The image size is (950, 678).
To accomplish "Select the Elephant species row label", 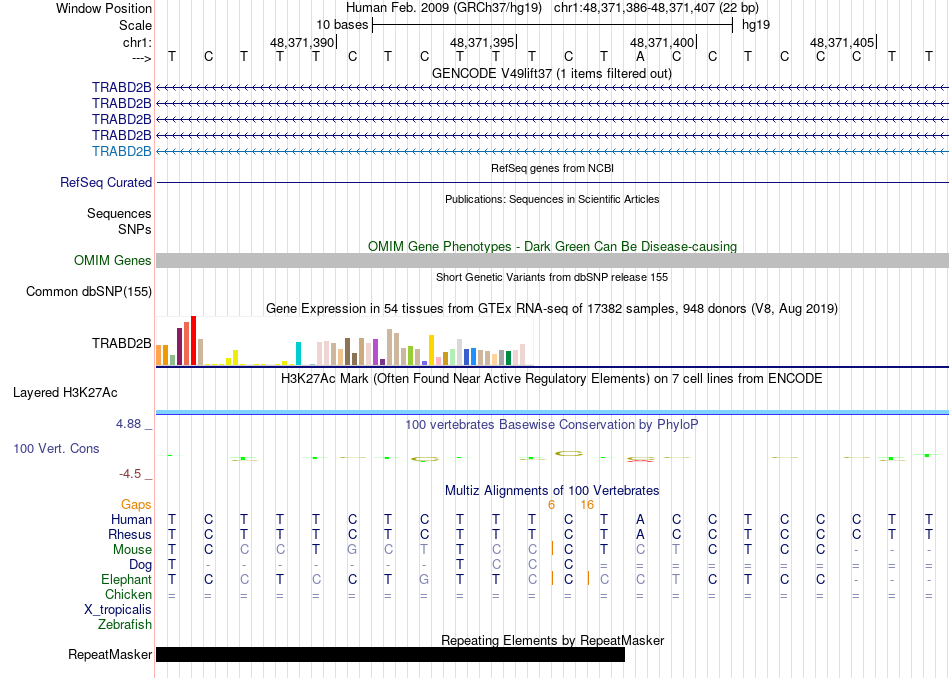I will click(x=126, y=580).
